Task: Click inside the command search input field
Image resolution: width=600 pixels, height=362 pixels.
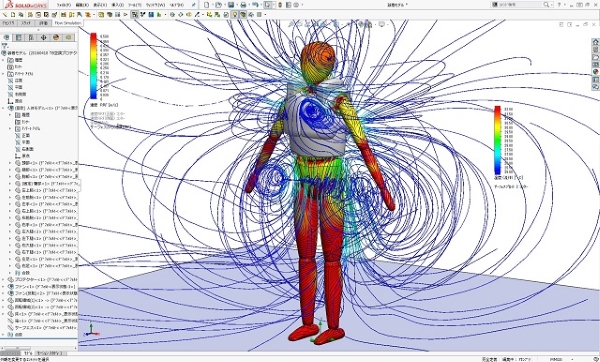Action: 519,5
